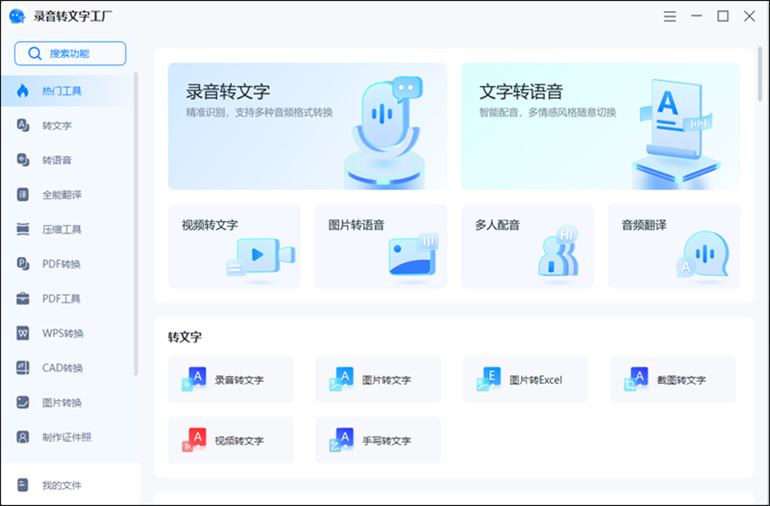Open the 多人配音 tool card

click(x=527, y=246)
